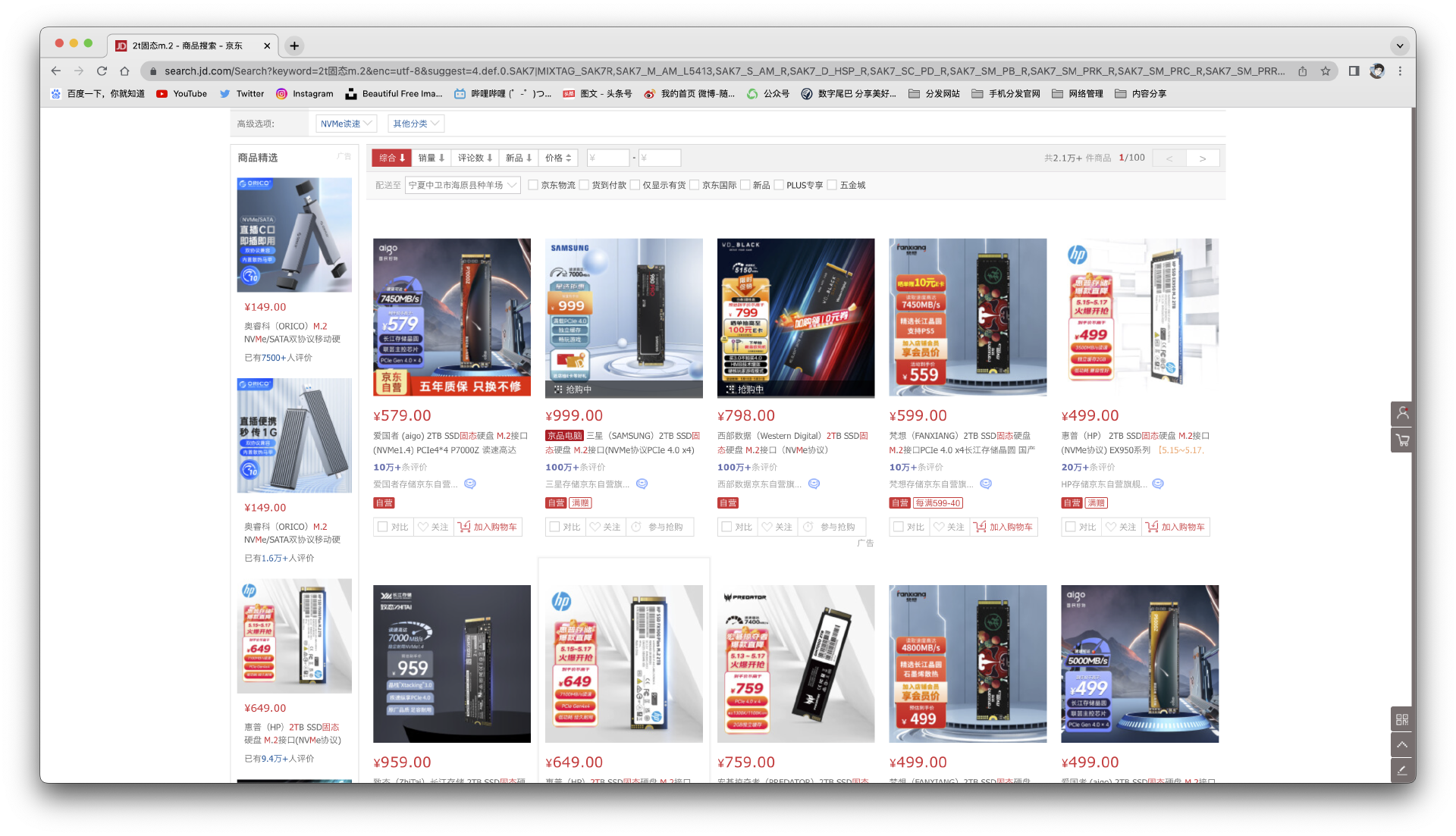Image resolution: width=1456 pixels, height=836 pixels.
Task: Open the YouTube bookmark
Action: 181,94
